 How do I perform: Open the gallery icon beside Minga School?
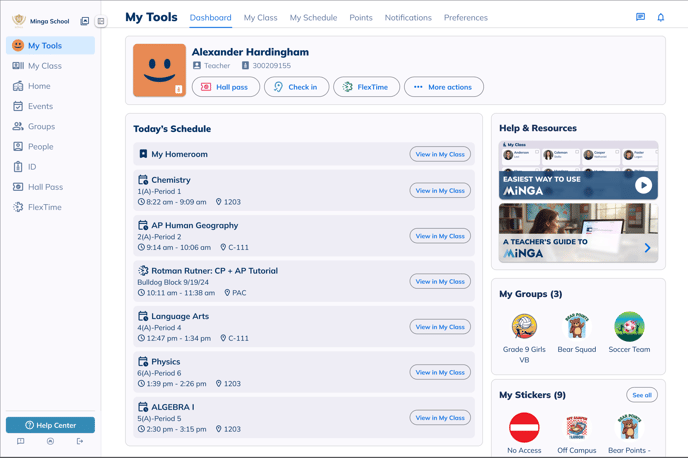tap(85, 21)
